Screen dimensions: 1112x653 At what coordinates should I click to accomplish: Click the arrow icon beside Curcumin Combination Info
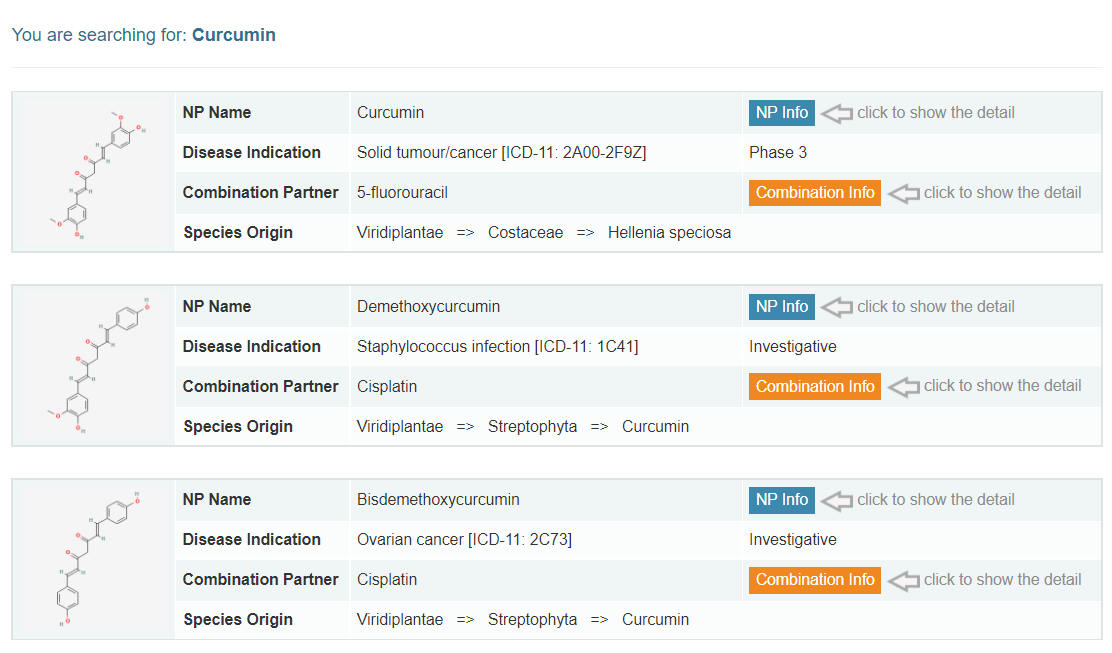point(903,193)
